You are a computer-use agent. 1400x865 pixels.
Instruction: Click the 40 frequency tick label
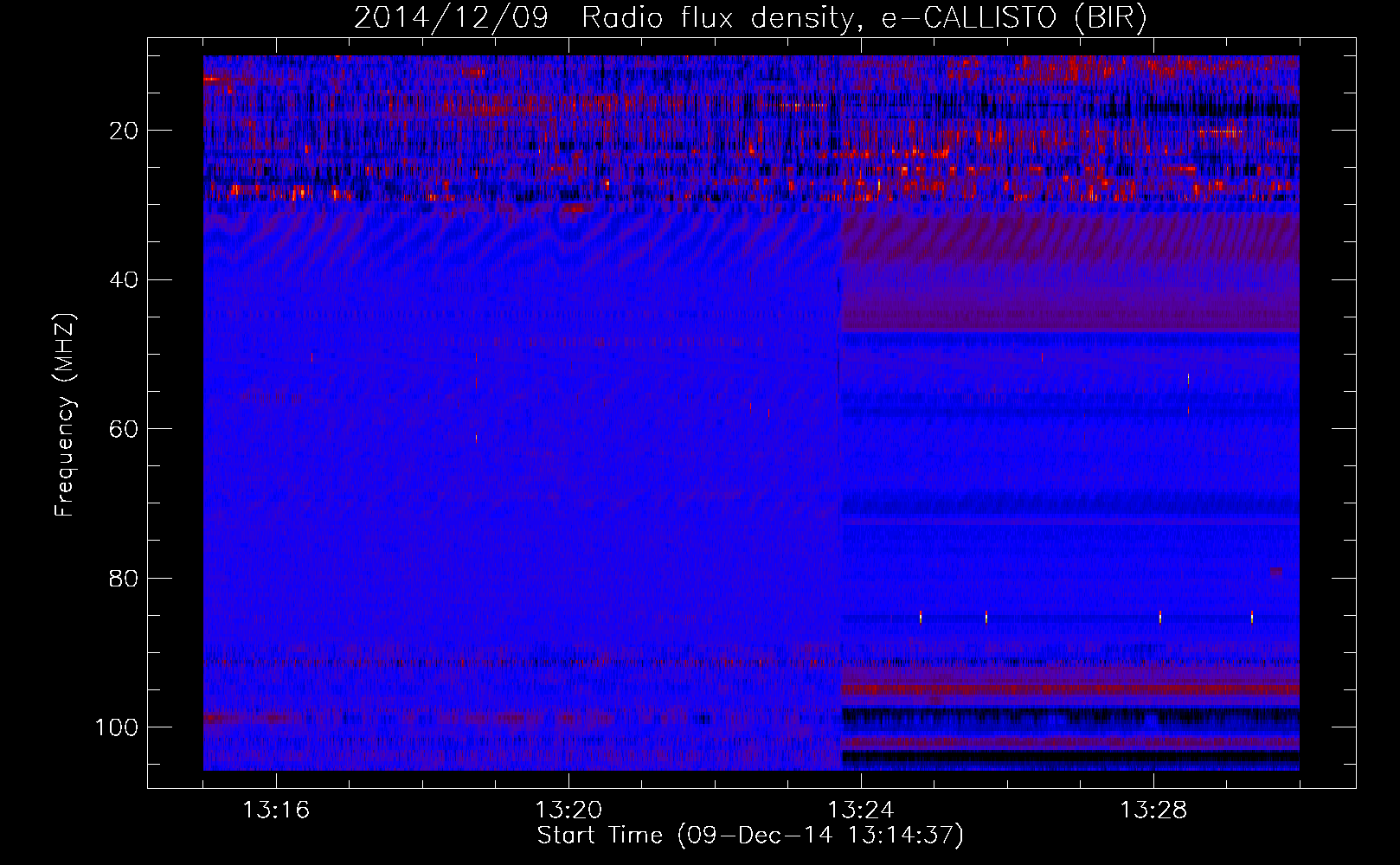coord(124,280)
